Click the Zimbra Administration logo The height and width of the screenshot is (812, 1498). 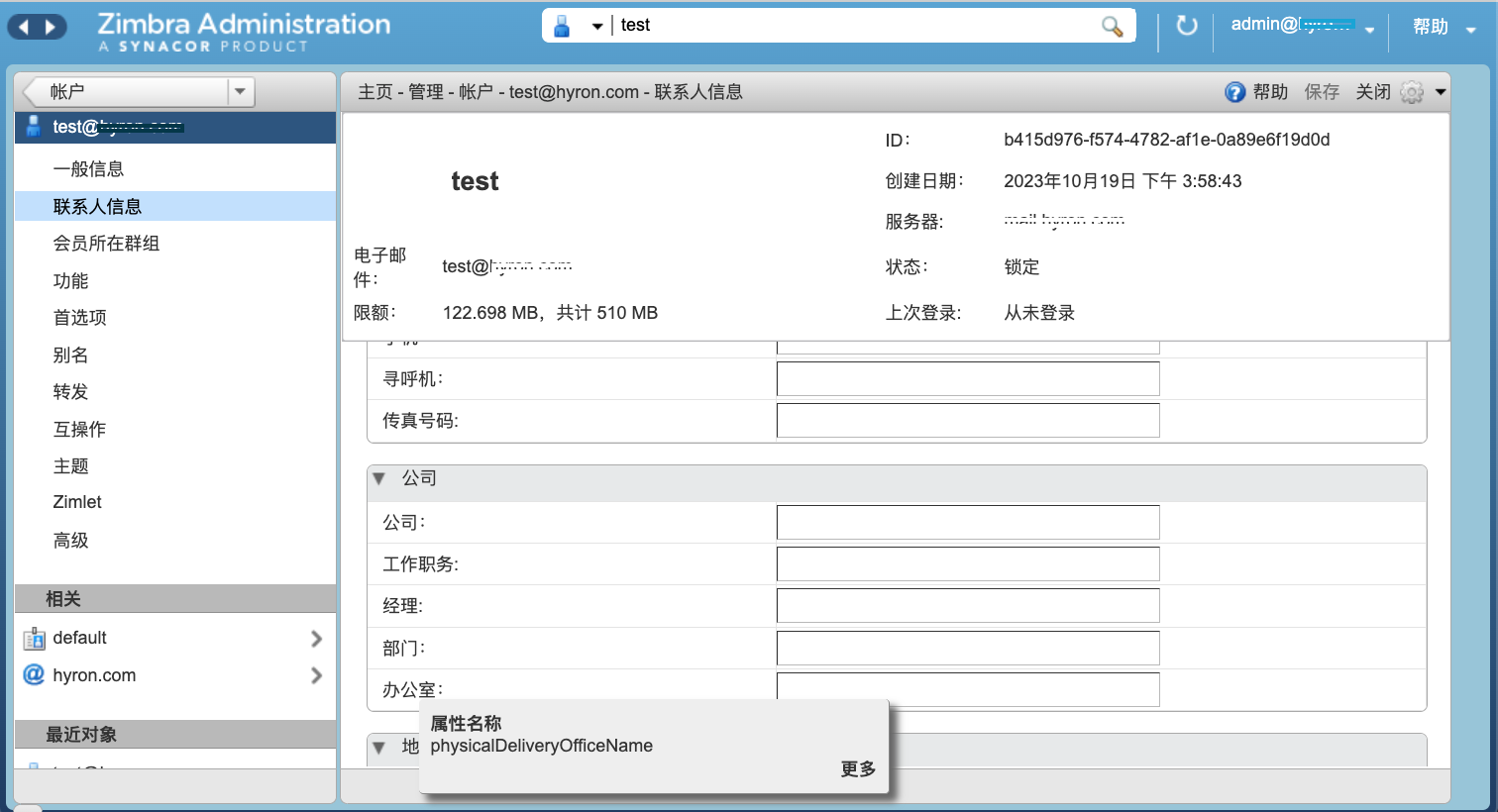click(x=244, y=31)
